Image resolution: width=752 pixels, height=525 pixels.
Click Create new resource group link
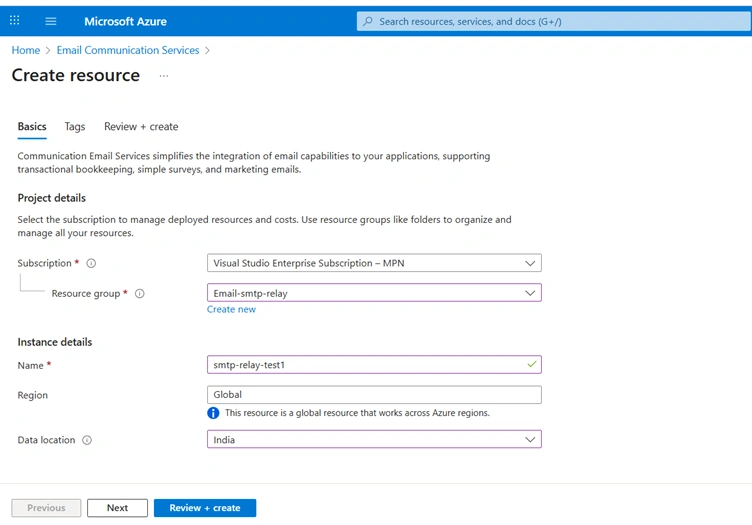[231, 309]
